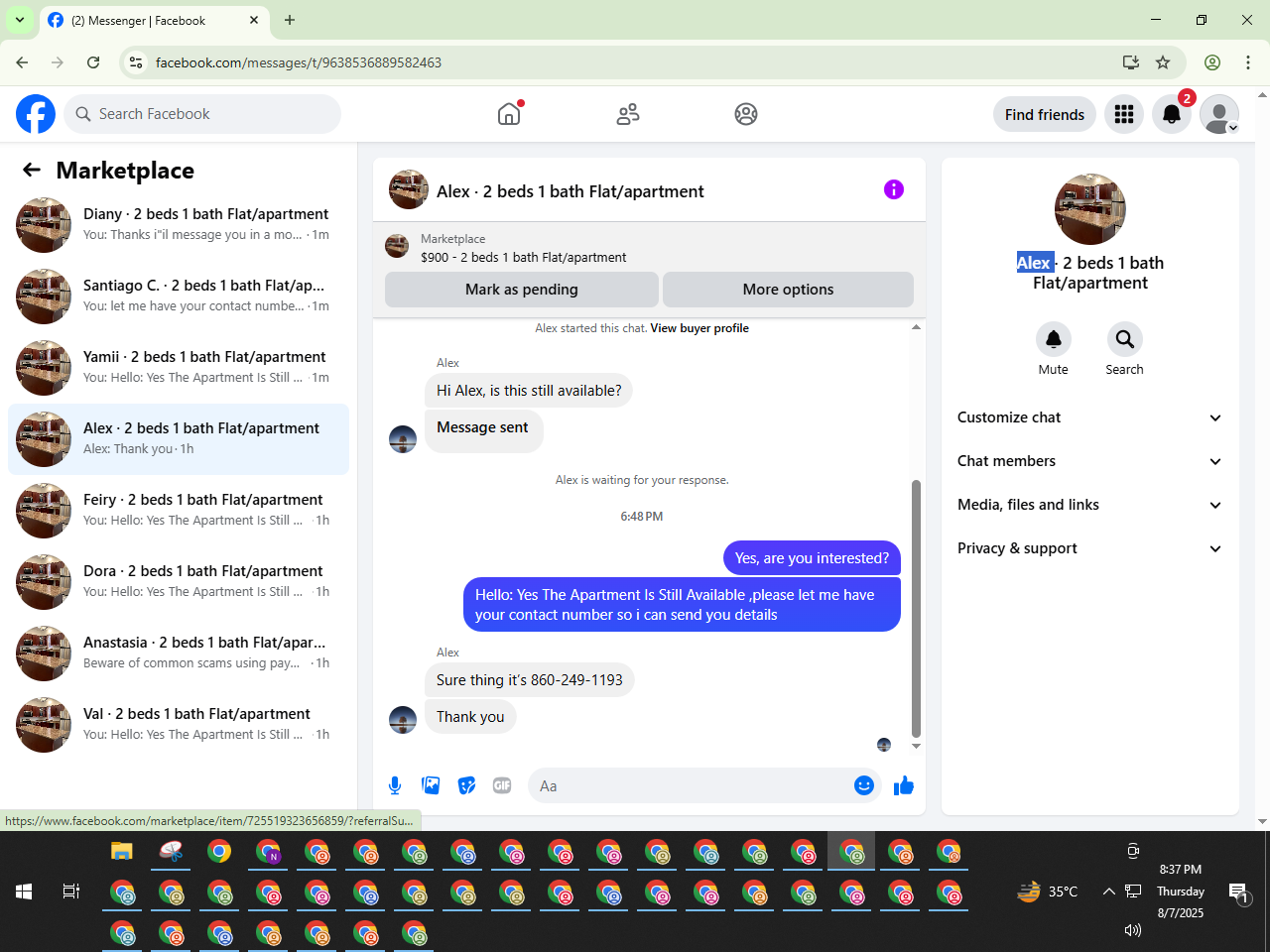This screenshot has height=952, width=1270.
Task: Show hidden system tray icons
Action: click(x=1108, y=892)
